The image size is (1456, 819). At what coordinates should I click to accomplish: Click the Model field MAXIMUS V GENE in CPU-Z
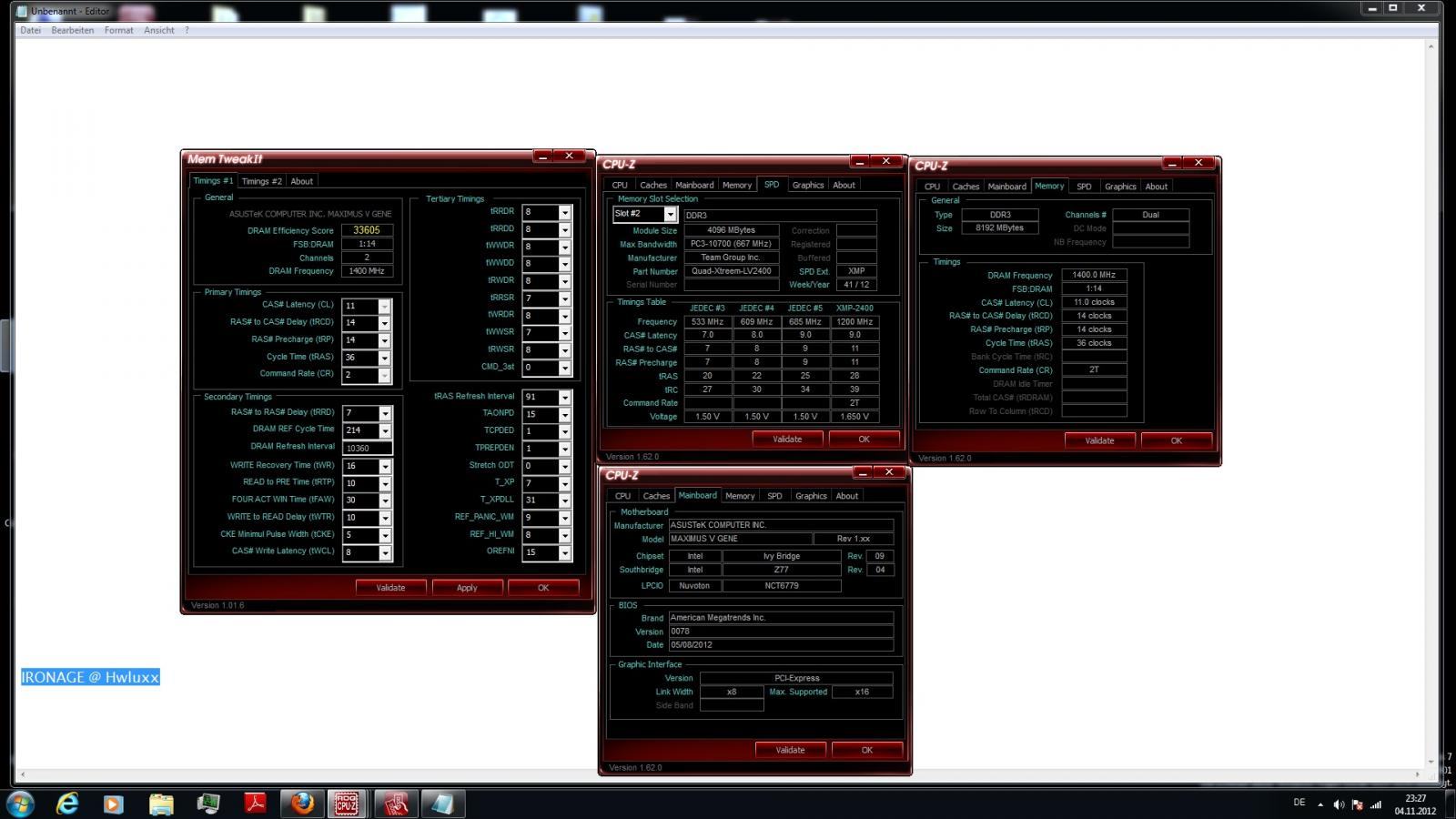click(x=740, y=539)
